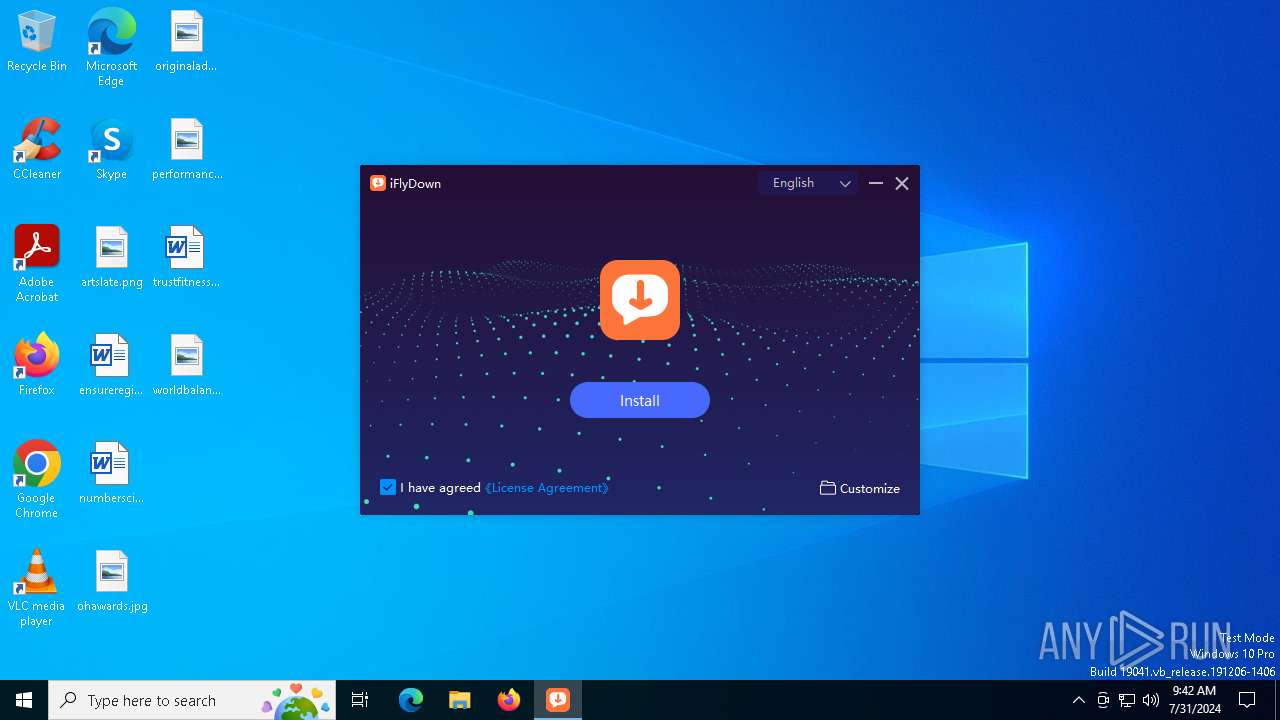Select the Recycle Bin desktop icon
The image size is (1280, 720).
[x=37, y=42]
